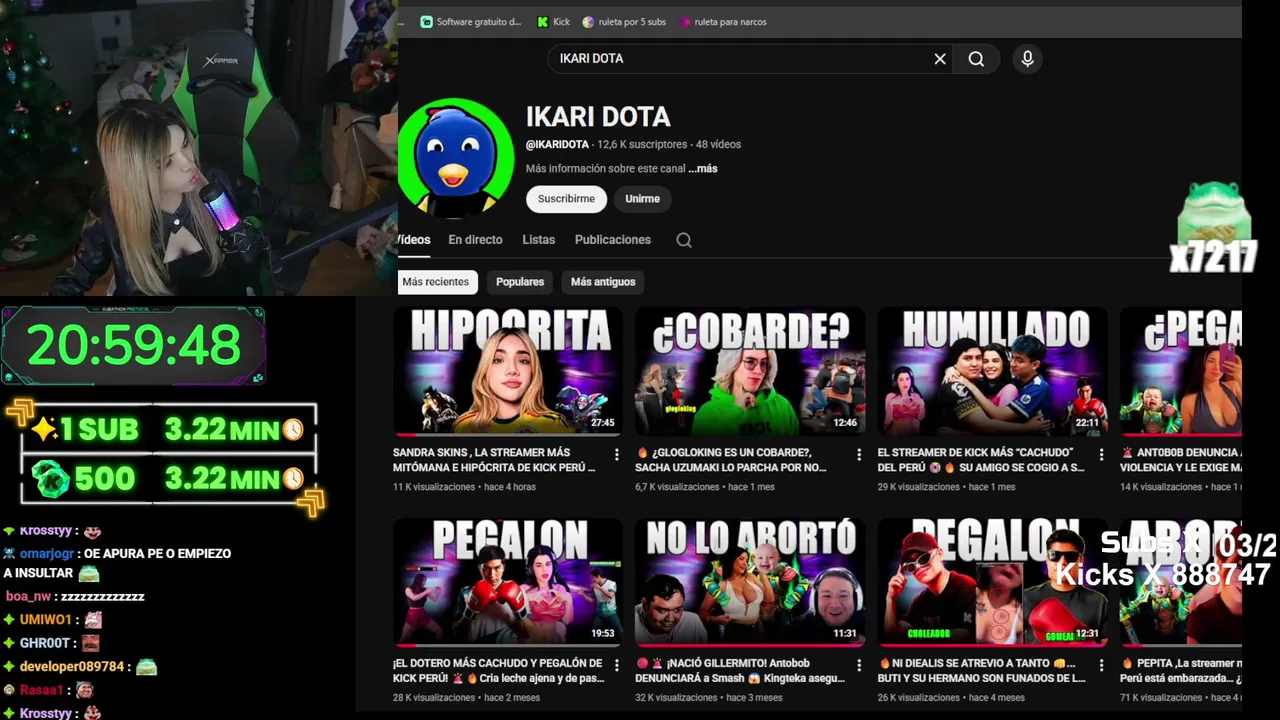Open options menu for DOTERO MÁS CACHUDO video
The image size is (1280, 720).
pos(617,665)
